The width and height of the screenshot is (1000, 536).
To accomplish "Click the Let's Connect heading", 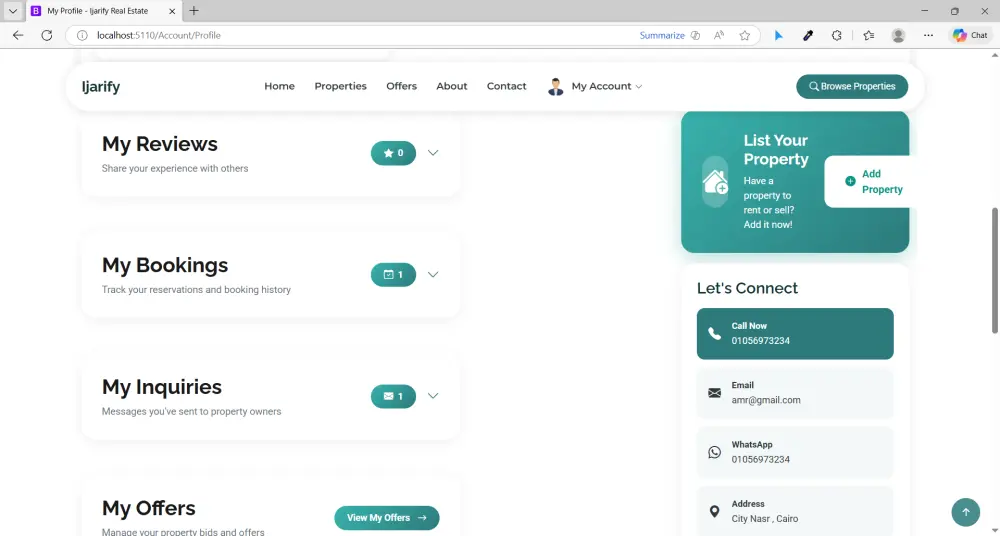I will click(747, 288).
